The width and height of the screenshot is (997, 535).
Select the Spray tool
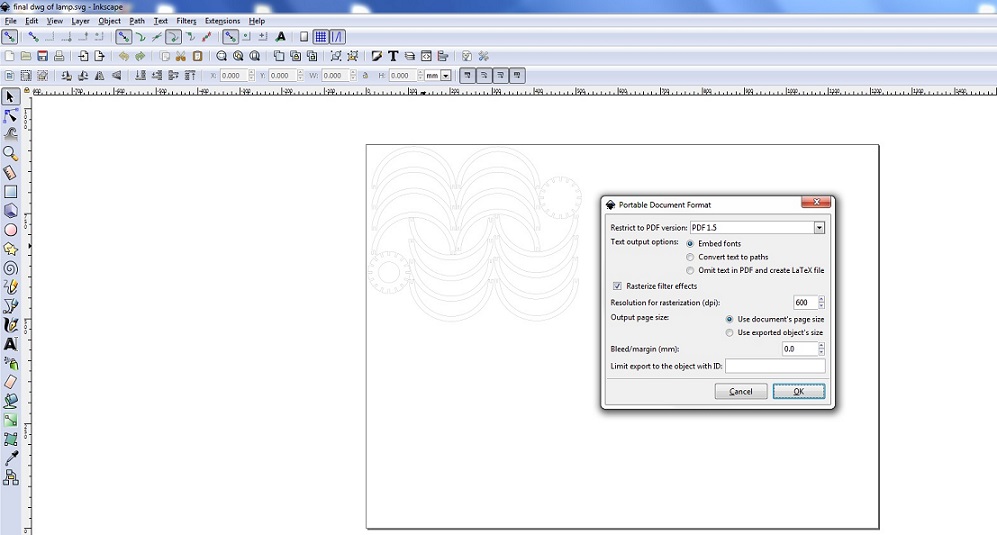pyautogui.click(x=10, y=363)
